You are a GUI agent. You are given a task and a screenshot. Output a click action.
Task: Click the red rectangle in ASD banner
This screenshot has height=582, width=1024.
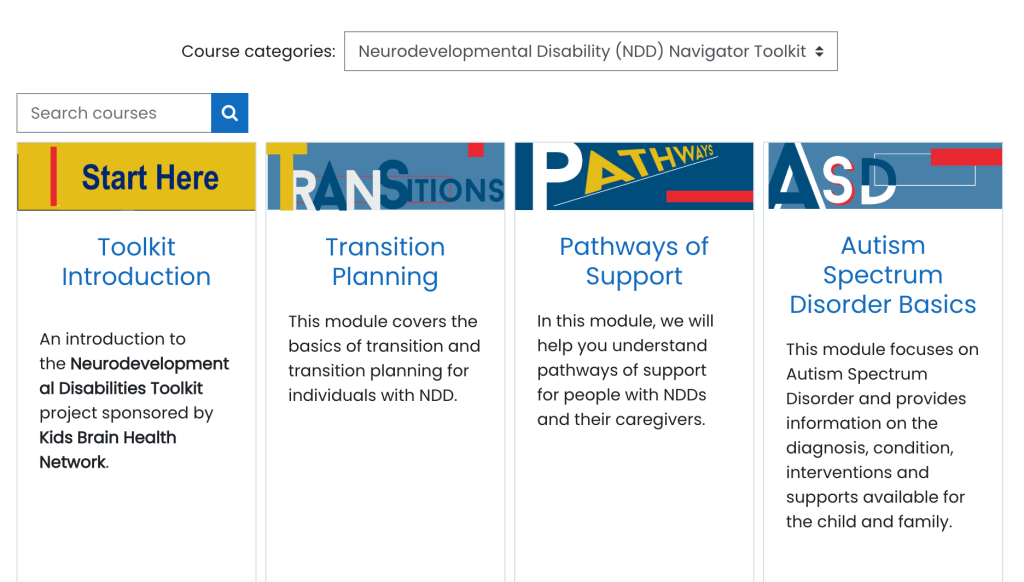pyautogui.click(x=965, y=157)
